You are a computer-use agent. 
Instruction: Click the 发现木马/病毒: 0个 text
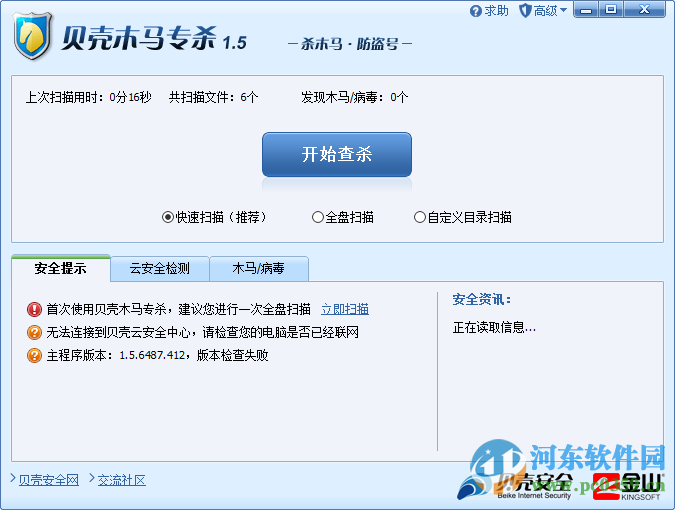pos(354,97)
